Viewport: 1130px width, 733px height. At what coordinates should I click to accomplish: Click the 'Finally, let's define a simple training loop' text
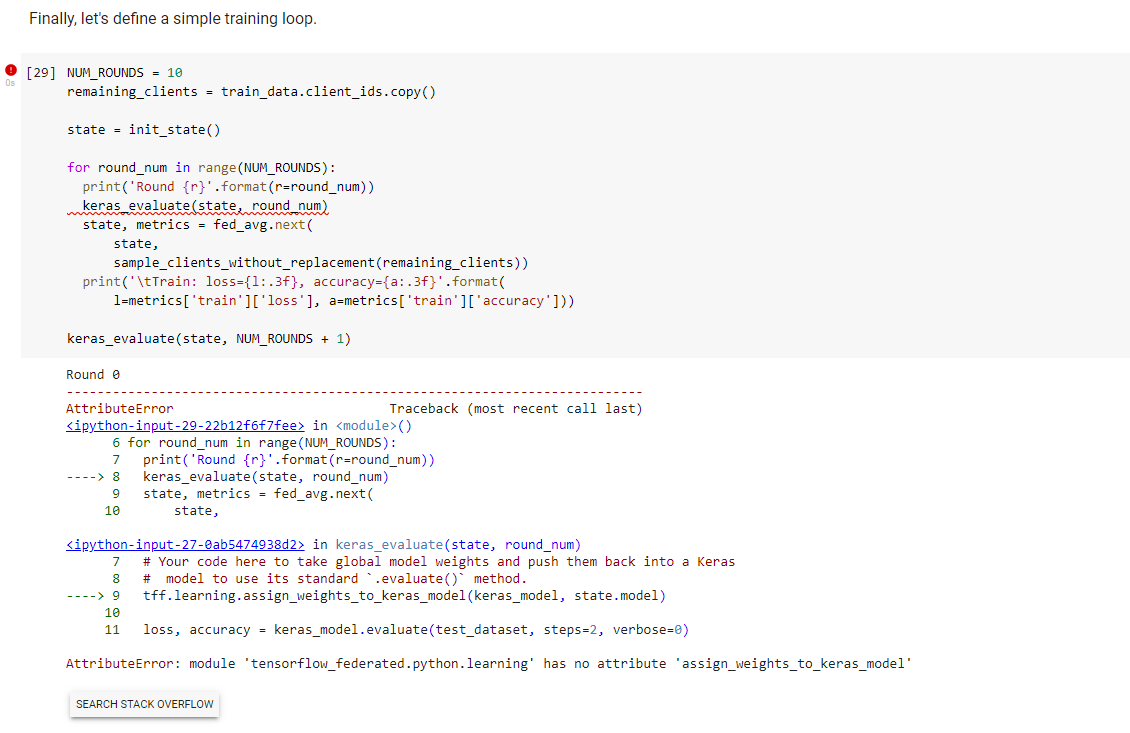coord(173,19)
